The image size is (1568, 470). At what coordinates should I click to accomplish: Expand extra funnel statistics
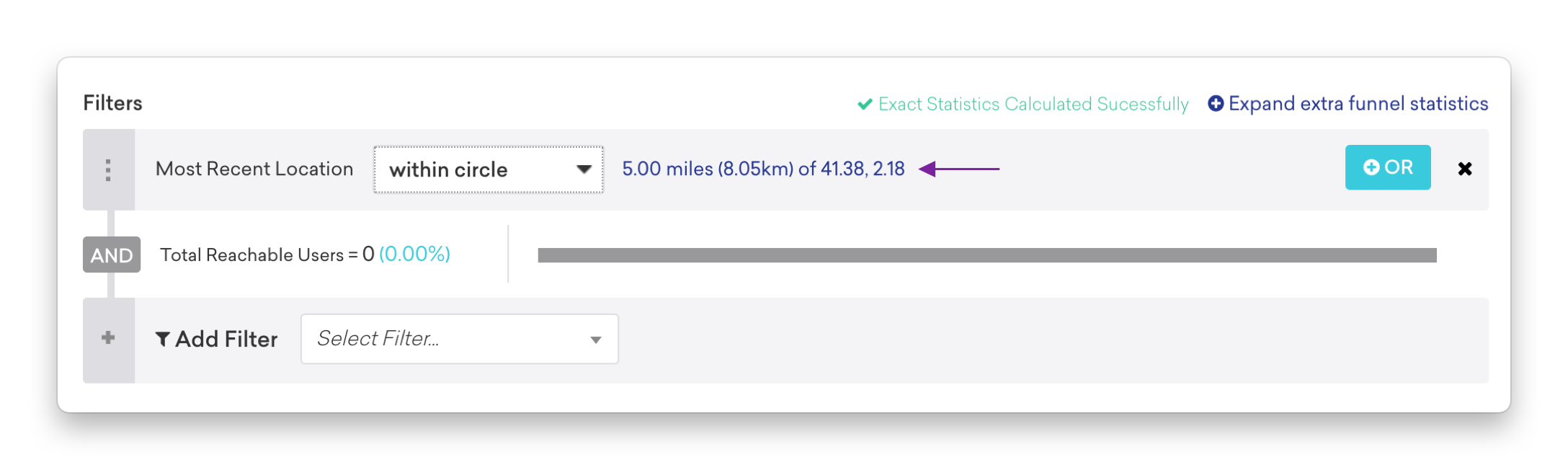click(x=1348, y=104)
